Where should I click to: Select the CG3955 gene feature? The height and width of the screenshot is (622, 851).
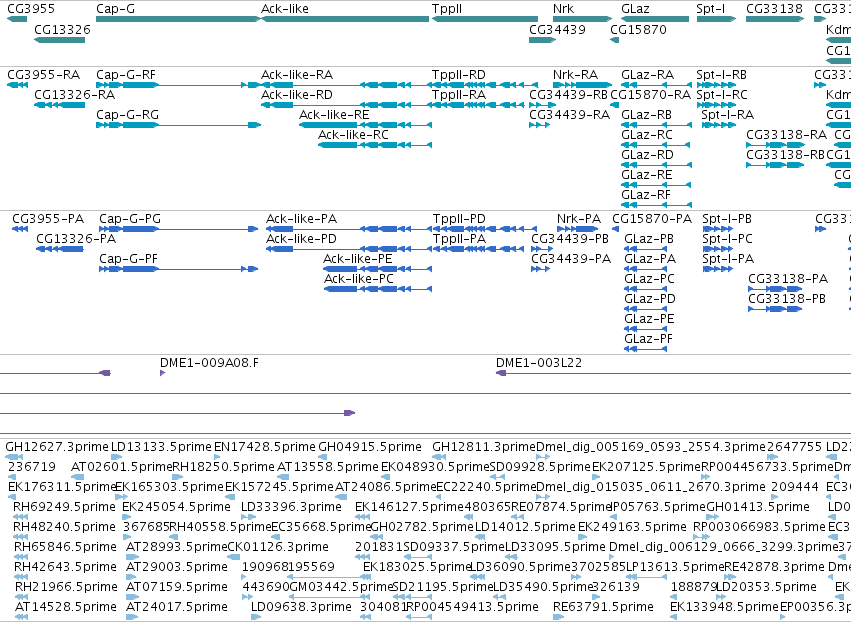point(17,19)
